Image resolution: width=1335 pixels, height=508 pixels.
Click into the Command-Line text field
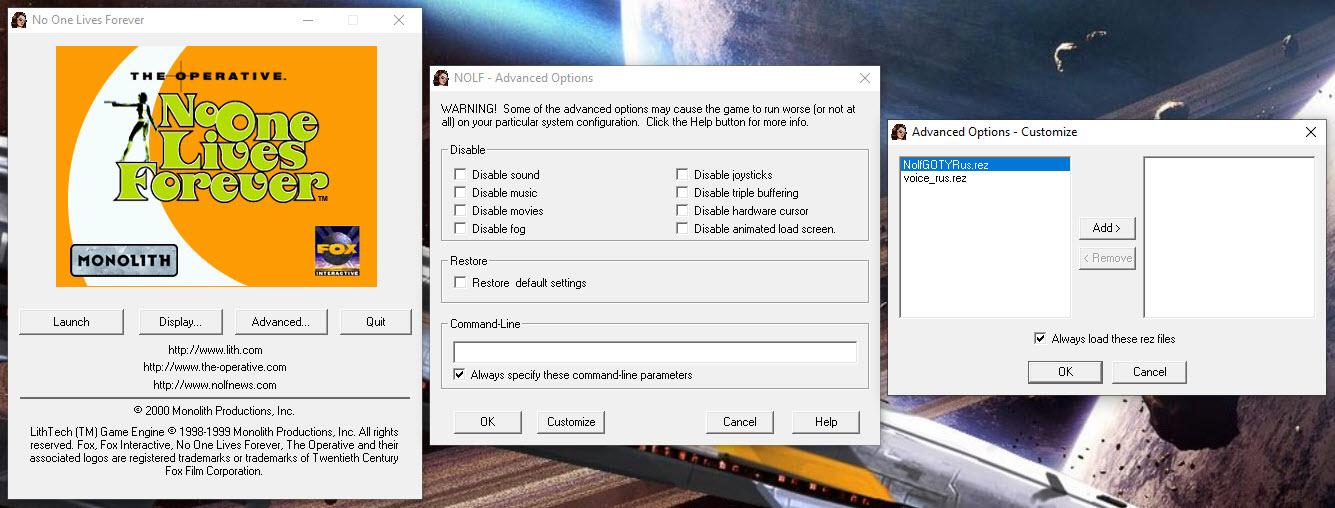coord(654,352)
